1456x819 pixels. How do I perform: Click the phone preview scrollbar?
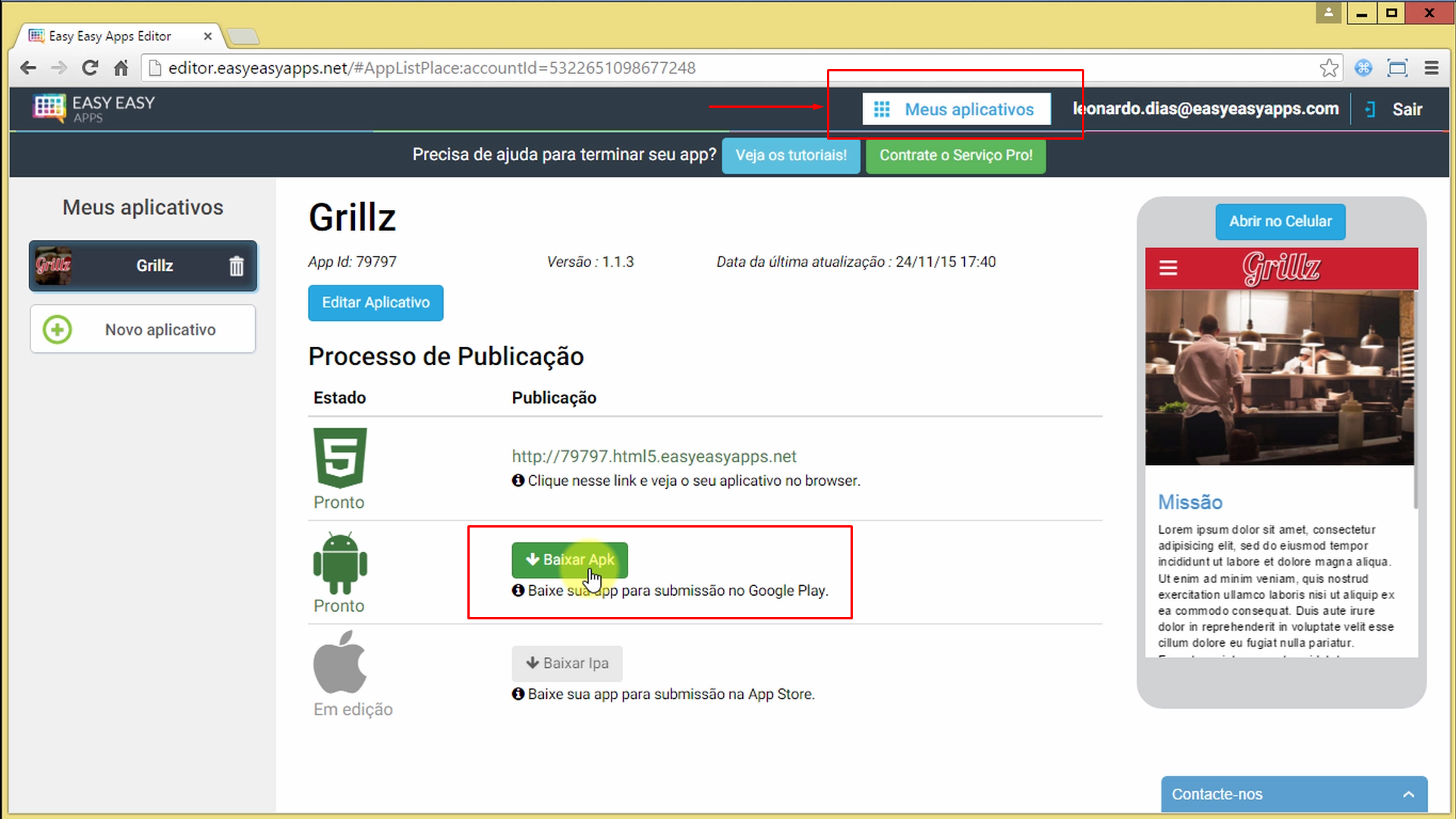[x=1416, y=398]
